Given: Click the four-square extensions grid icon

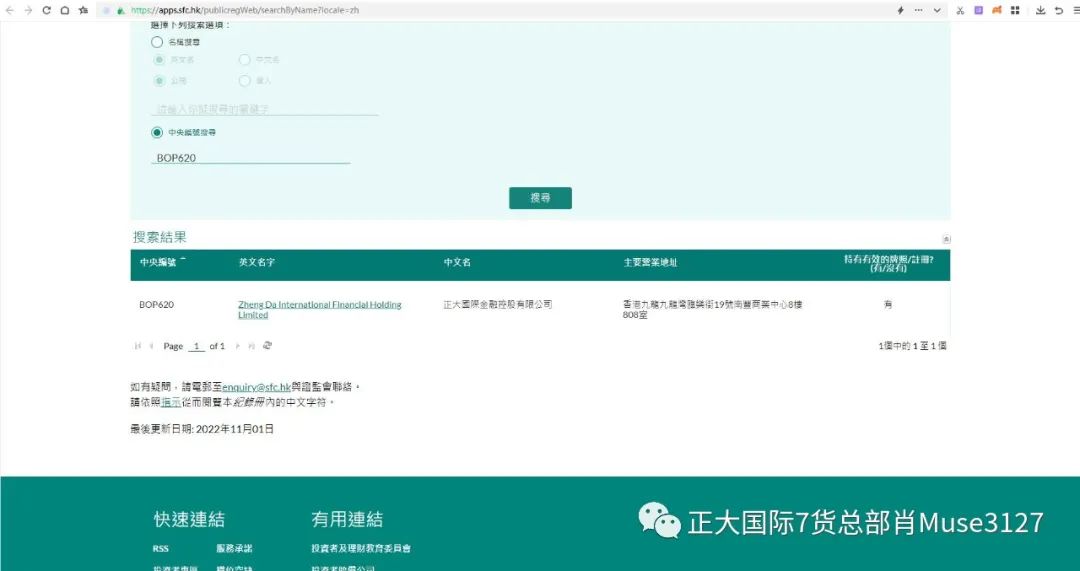Looking at the screenshot, I should [1015, 10].
